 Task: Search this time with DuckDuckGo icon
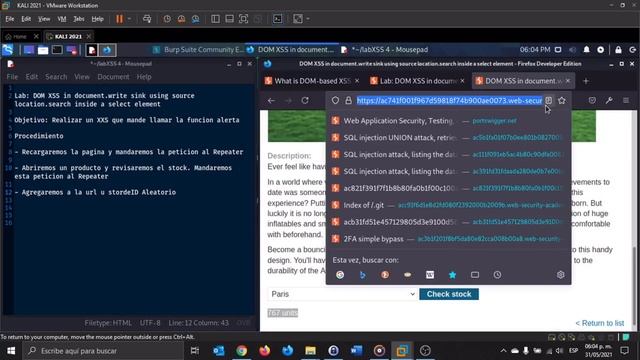tap(385, 275)
